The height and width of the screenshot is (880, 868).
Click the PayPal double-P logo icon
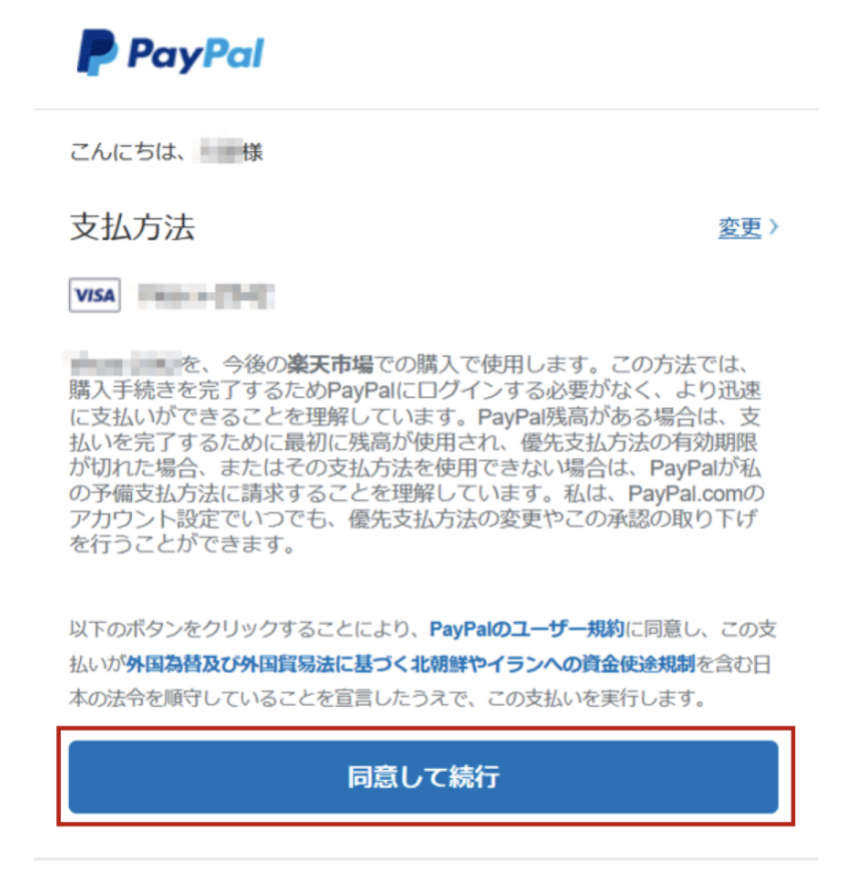97,52
